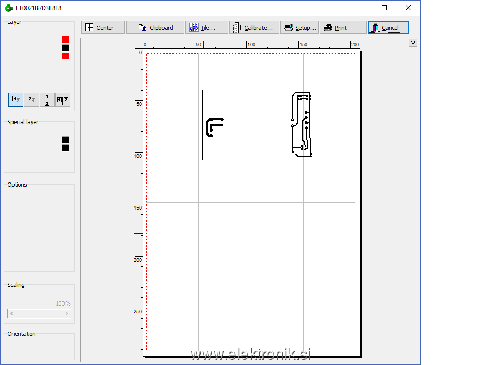
Task: Open the Tile options button
Action: click(x=207, y=27)
